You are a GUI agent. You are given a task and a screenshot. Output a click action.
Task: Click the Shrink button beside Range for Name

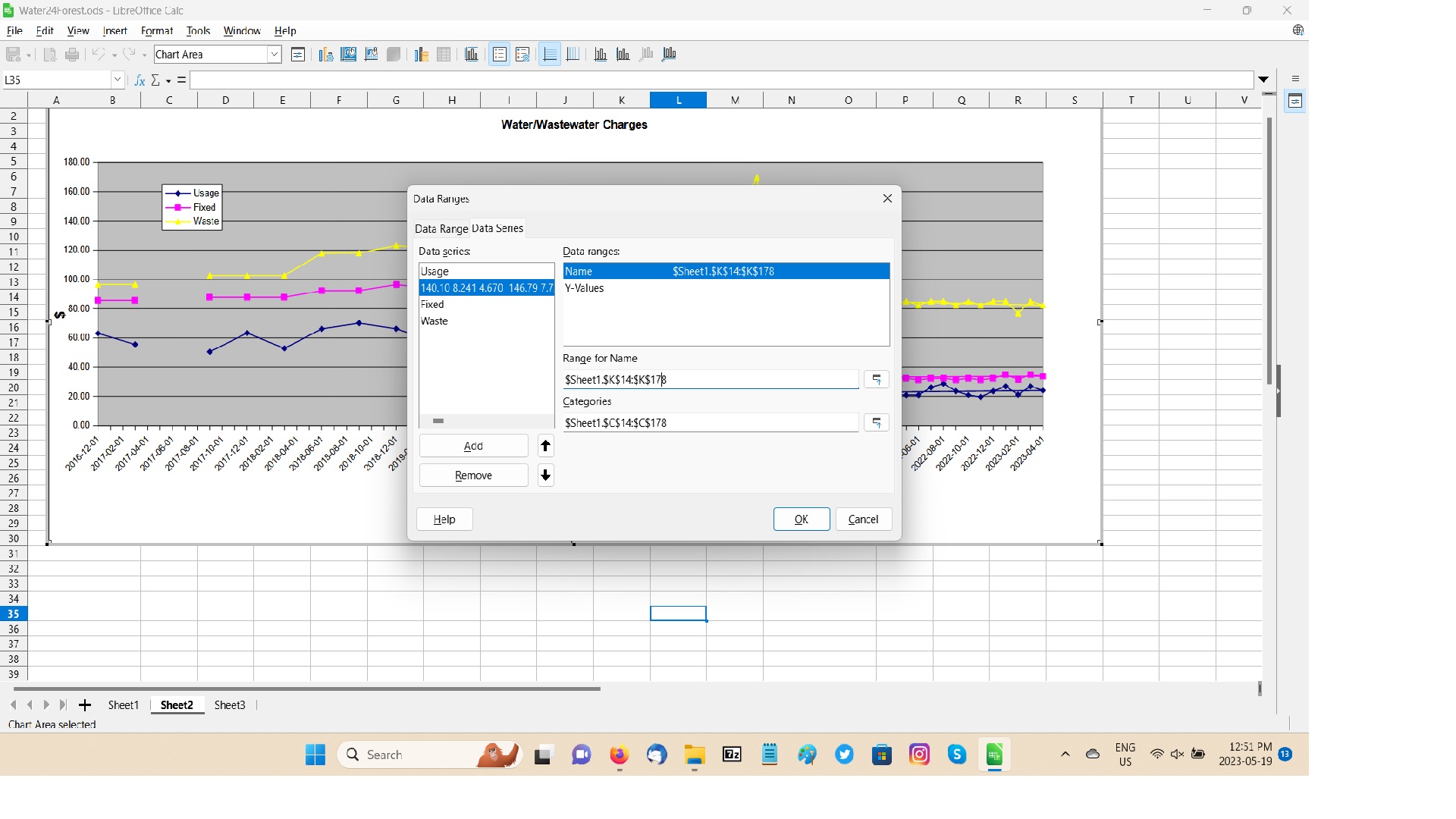point(877,379)
